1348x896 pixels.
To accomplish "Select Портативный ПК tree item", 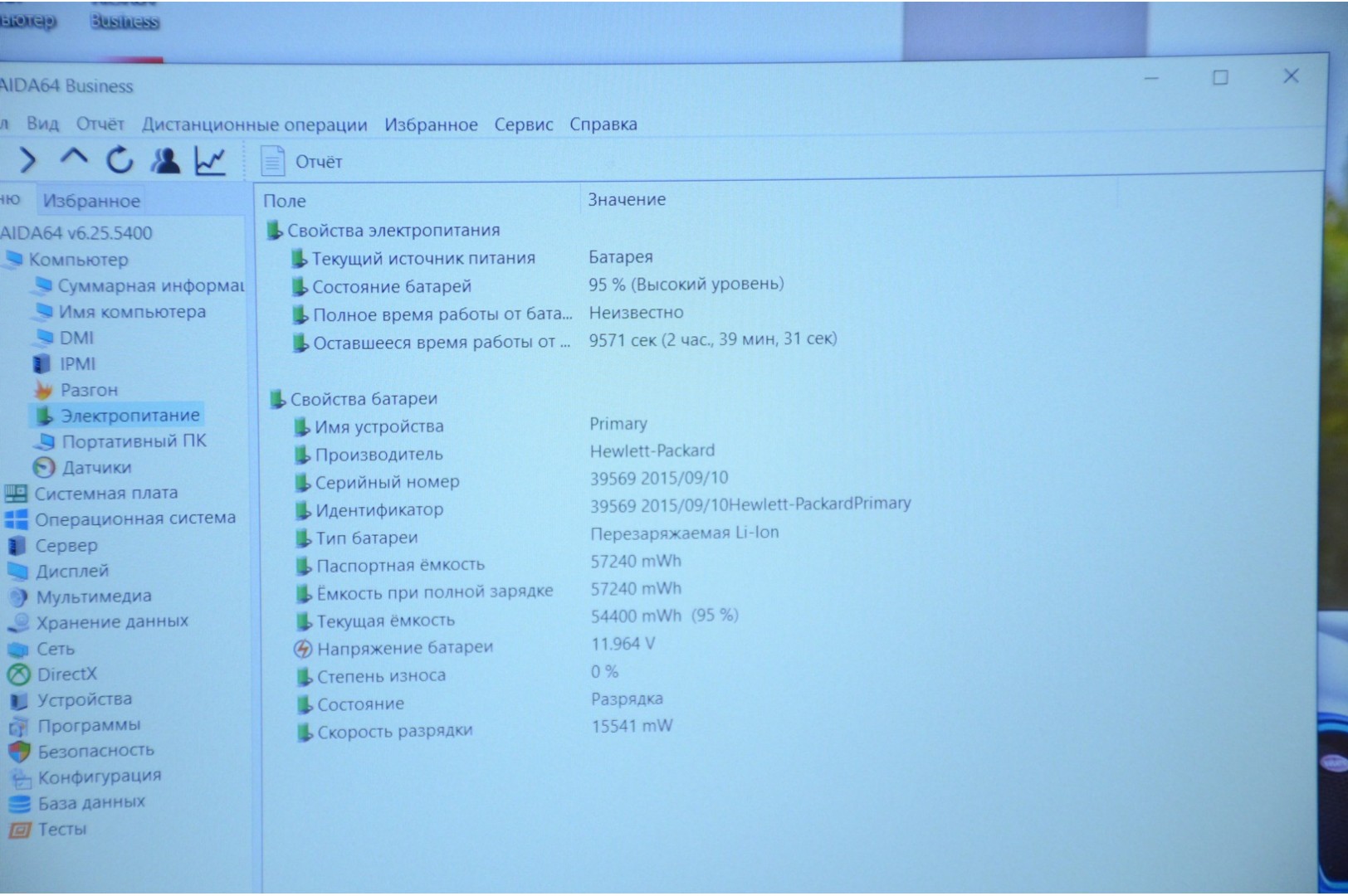I will click(x=134, y=441).
